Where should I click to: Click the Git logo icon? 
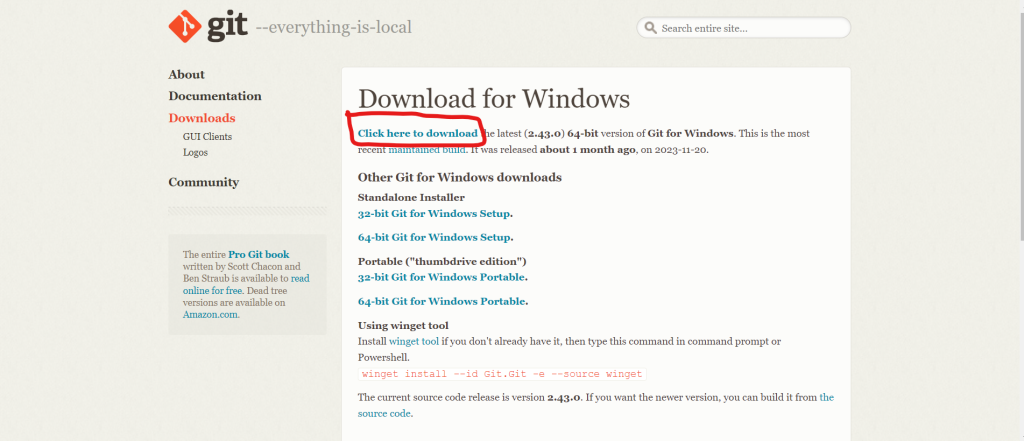pyautogui.click(x=185, y=28)
